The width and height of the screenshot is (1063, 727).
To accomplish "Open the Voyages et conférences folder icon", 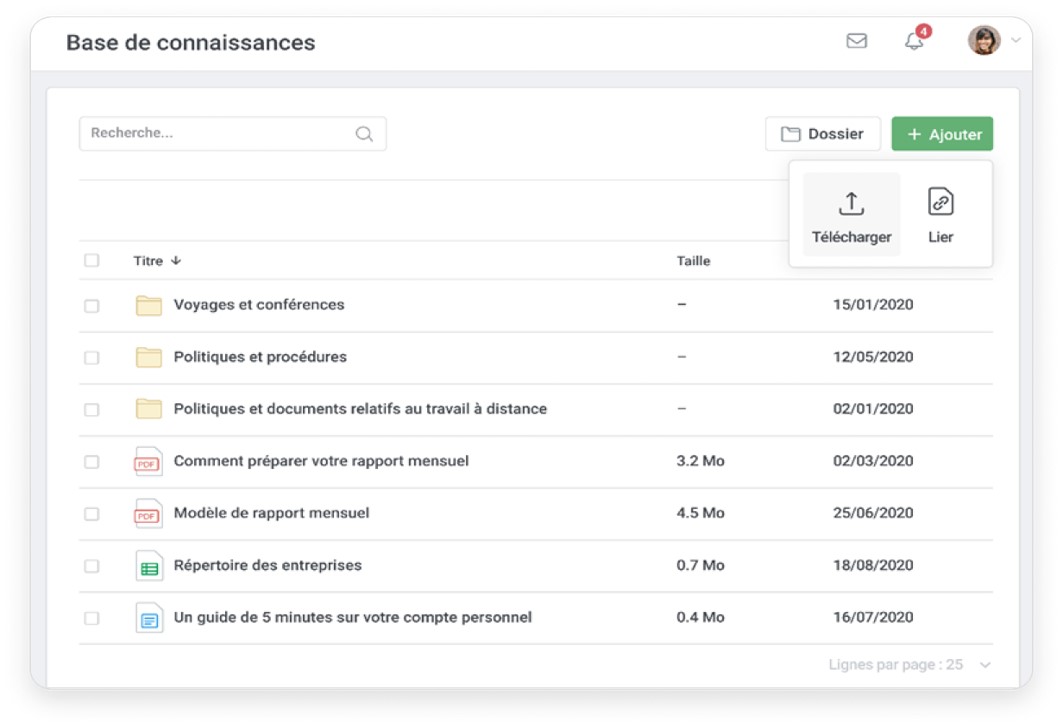I will [149, 305].
